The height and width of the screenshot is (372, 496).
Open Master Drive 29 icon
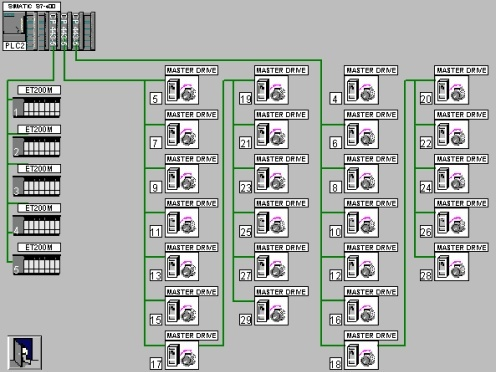click(272, 311)
